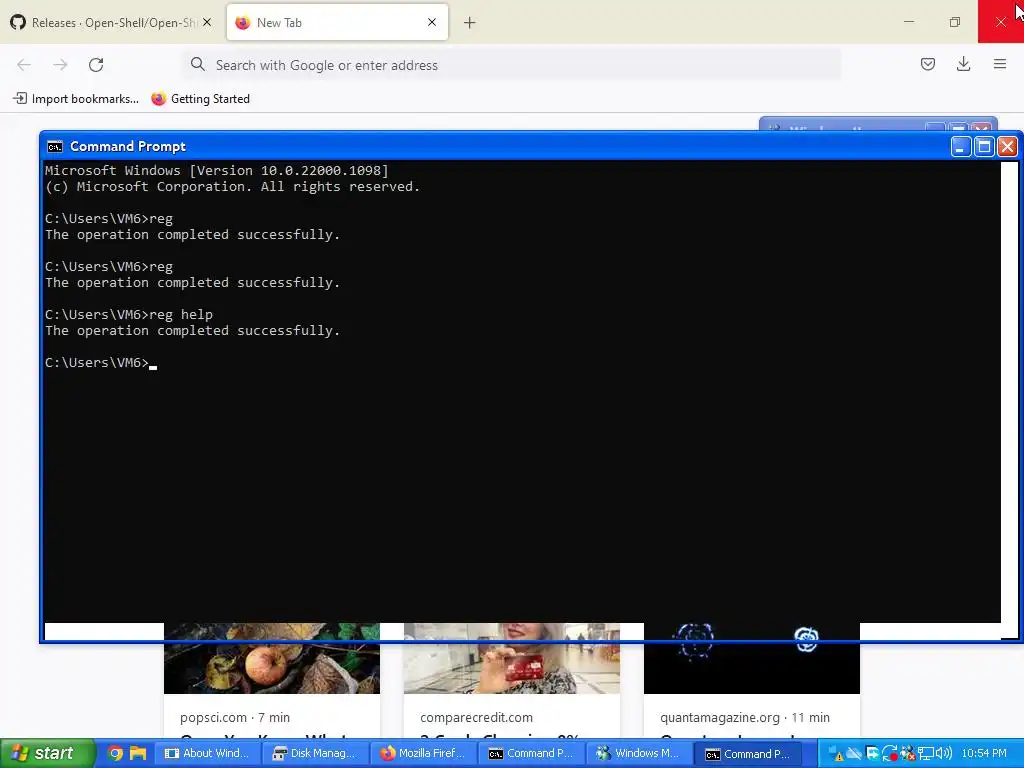Screen dimensions: 1024x768
Task: Click comparecredit.com source text
Action: (x=476, y=718)
